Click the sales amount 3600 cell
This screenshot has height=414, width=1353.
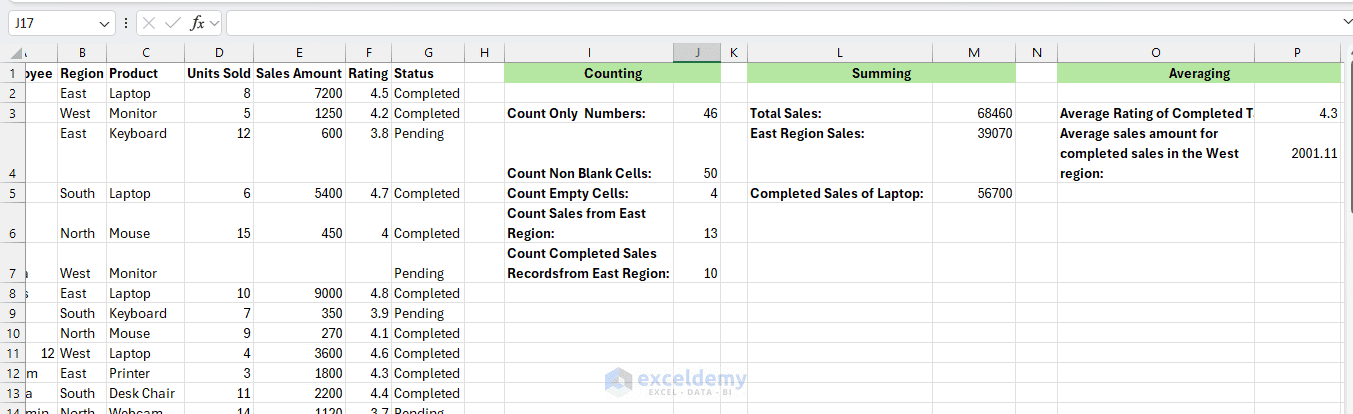coord(299,353)
